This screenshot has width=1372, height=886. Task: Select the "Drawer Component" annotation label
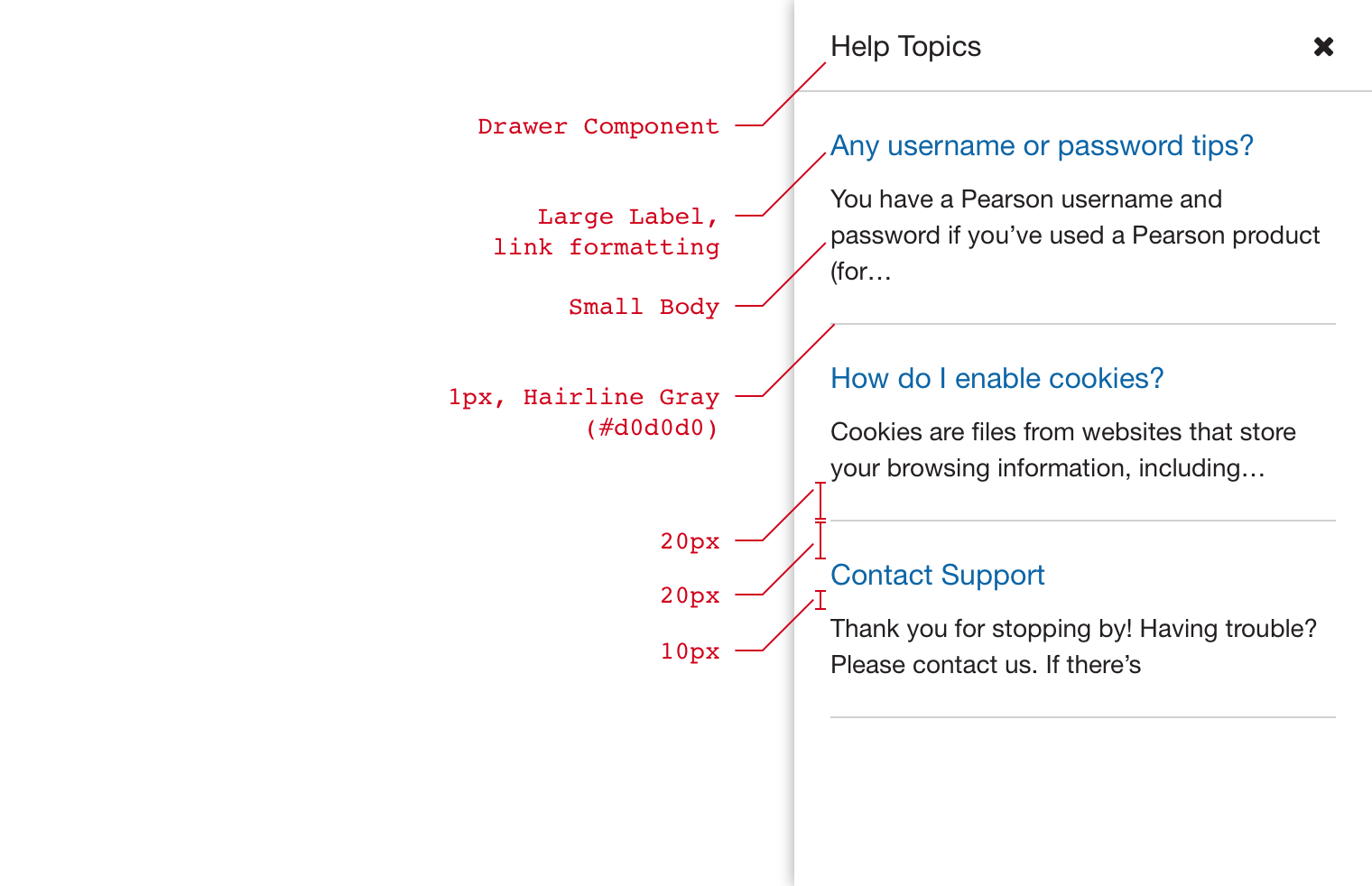click(x=598, y=126)
